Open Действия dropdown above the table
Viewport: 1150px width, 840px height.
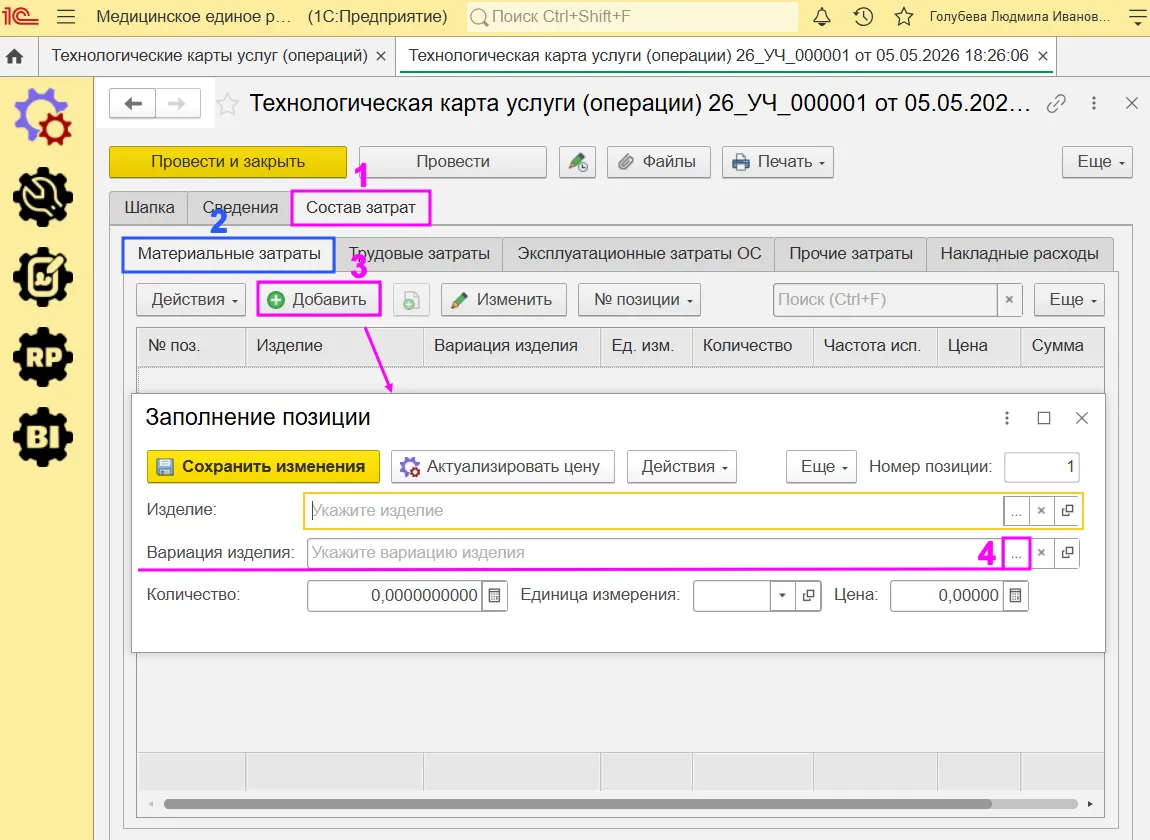tap(191, 300)
